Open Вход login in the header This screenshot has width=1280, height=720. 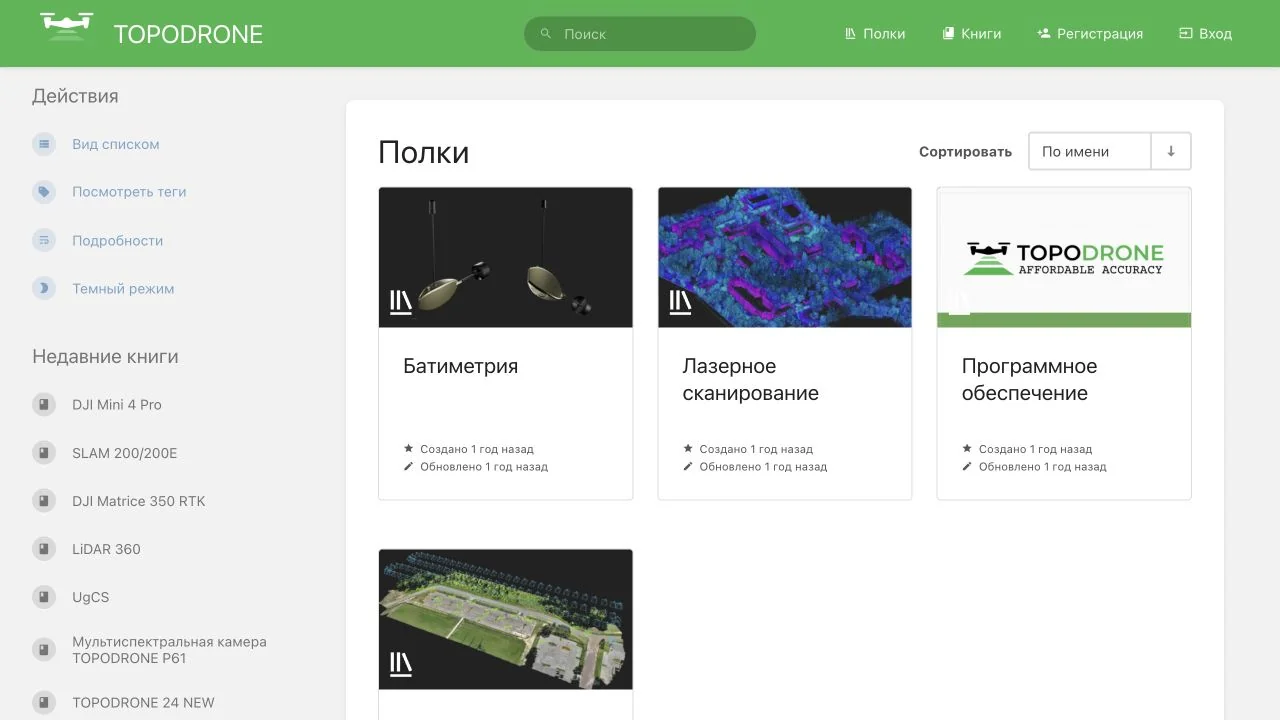[x=1205, y=33]
